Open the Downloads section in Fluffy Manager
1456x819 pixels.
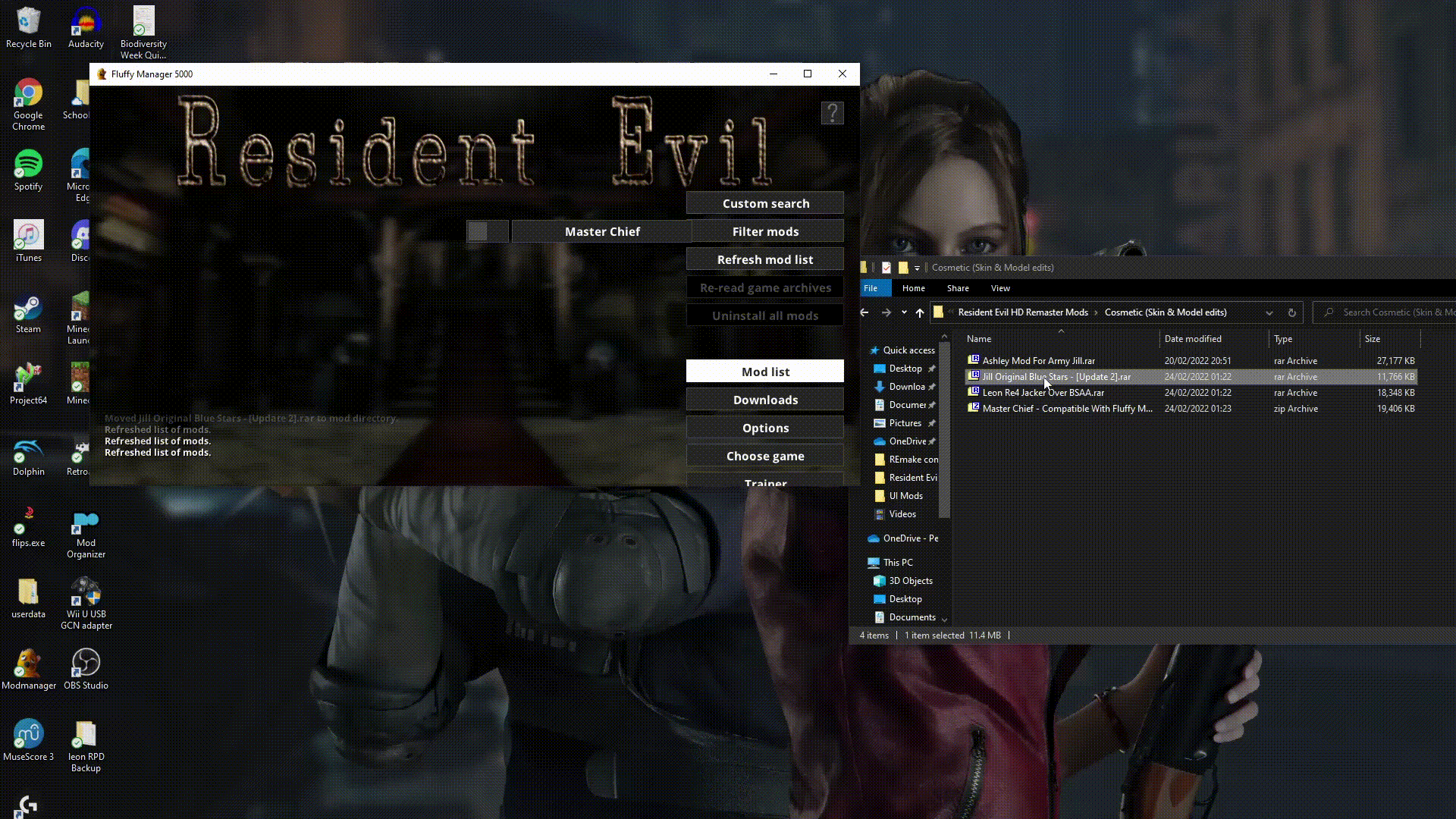coord(764,400)
